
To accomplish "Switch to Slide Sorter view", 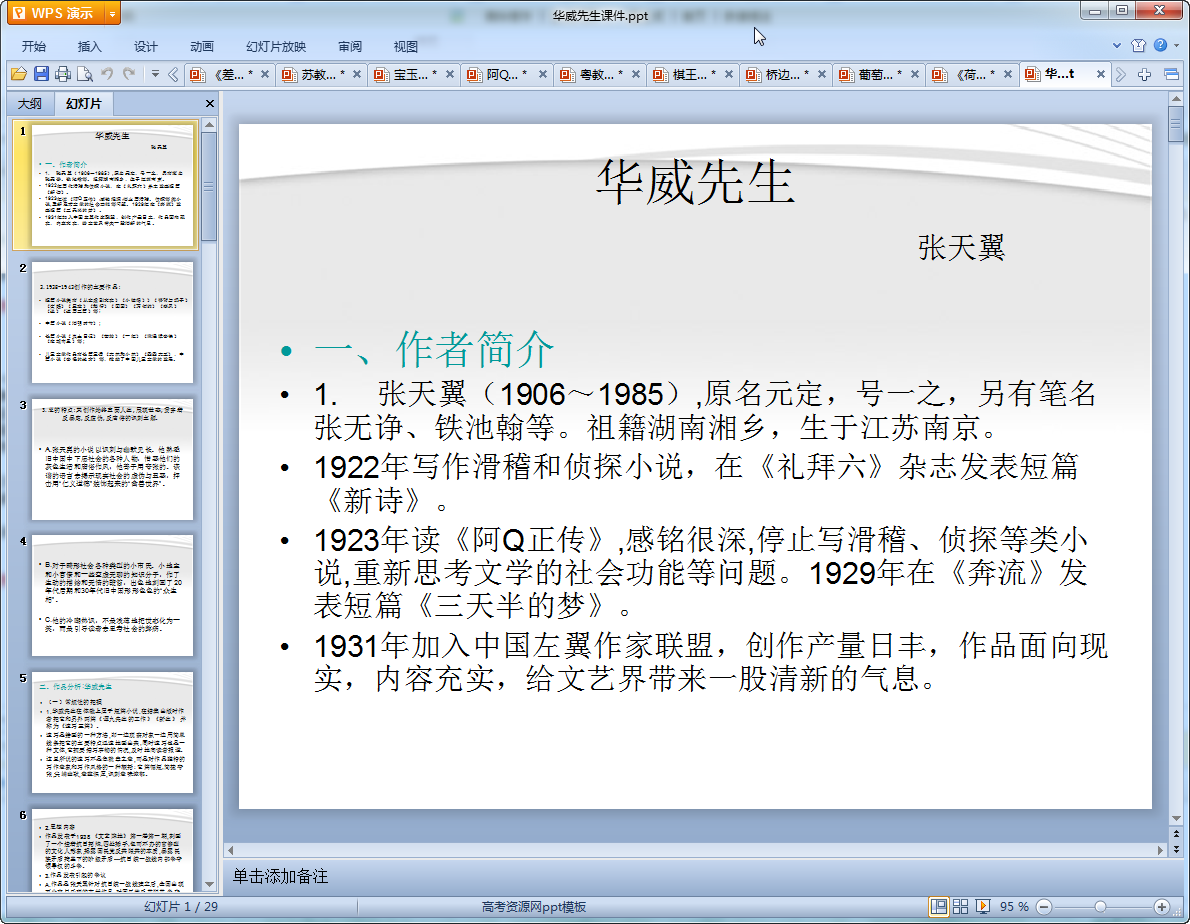I will [x=961, y=907].
